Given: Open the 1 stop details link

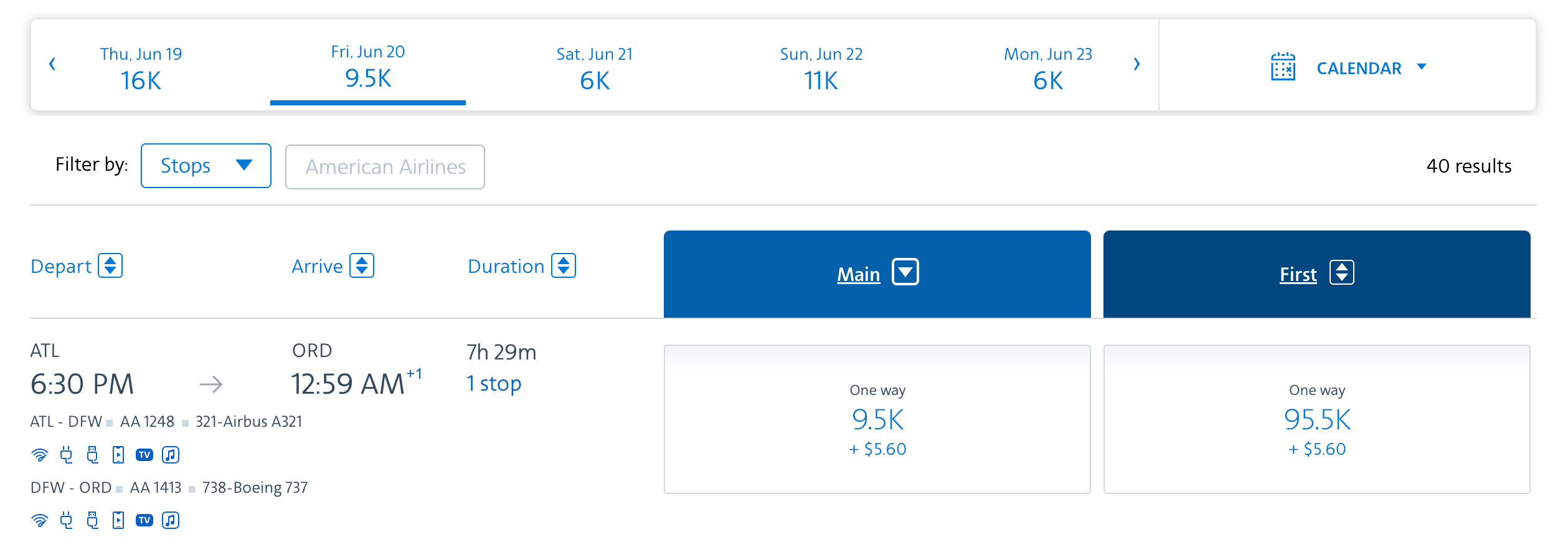Looking at the screenshot, I should tap(494, 384).
